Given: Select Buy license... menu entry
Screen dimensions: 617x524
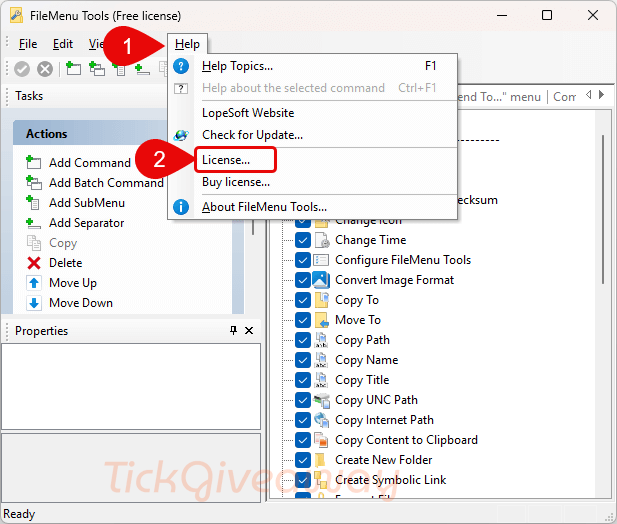Looking at the screenshot, I should (x=314, y=182).
